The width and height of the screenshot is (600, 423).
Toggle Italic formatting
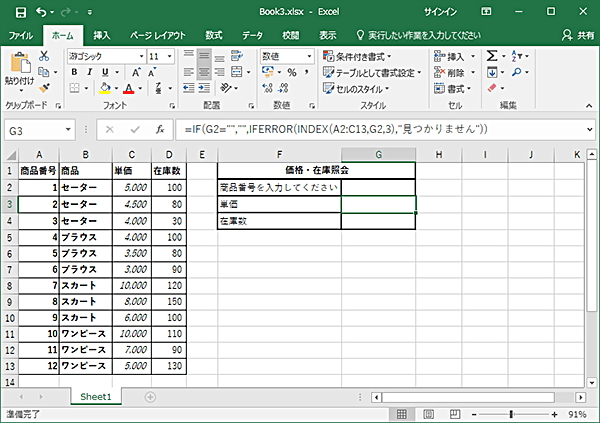[x=89, y=73]
